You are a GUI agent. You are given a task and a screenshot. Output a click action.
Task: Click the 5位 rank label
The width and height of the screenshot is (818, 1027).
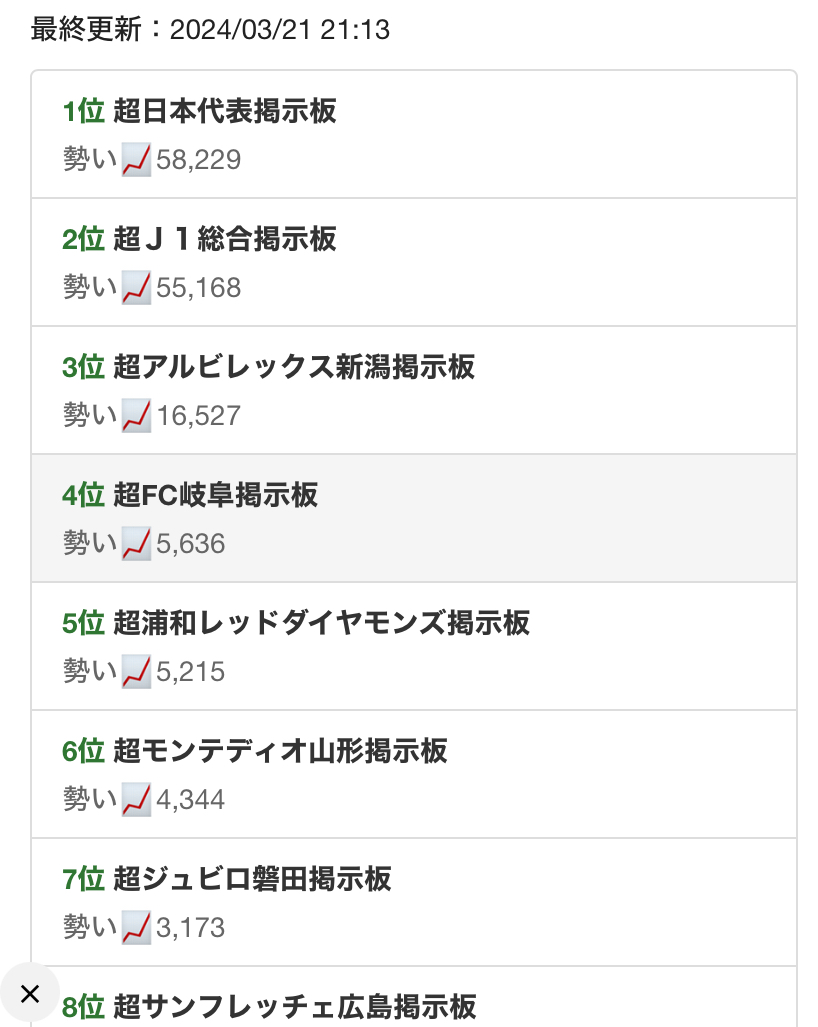pyautogui.click(x=83, y=623)
